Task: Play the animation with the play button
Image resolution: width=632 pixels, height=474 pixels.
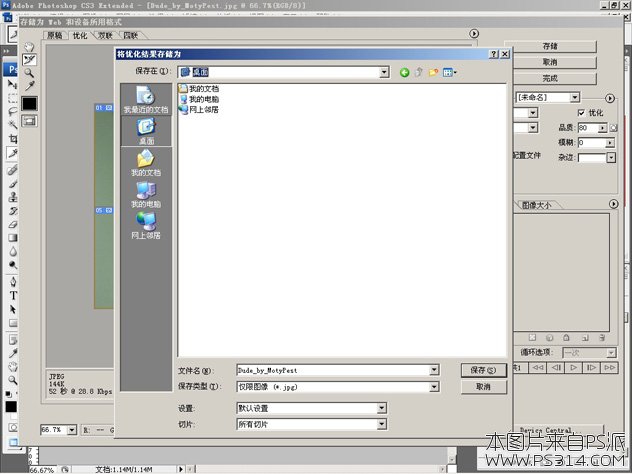Action: tap(573, 368)
